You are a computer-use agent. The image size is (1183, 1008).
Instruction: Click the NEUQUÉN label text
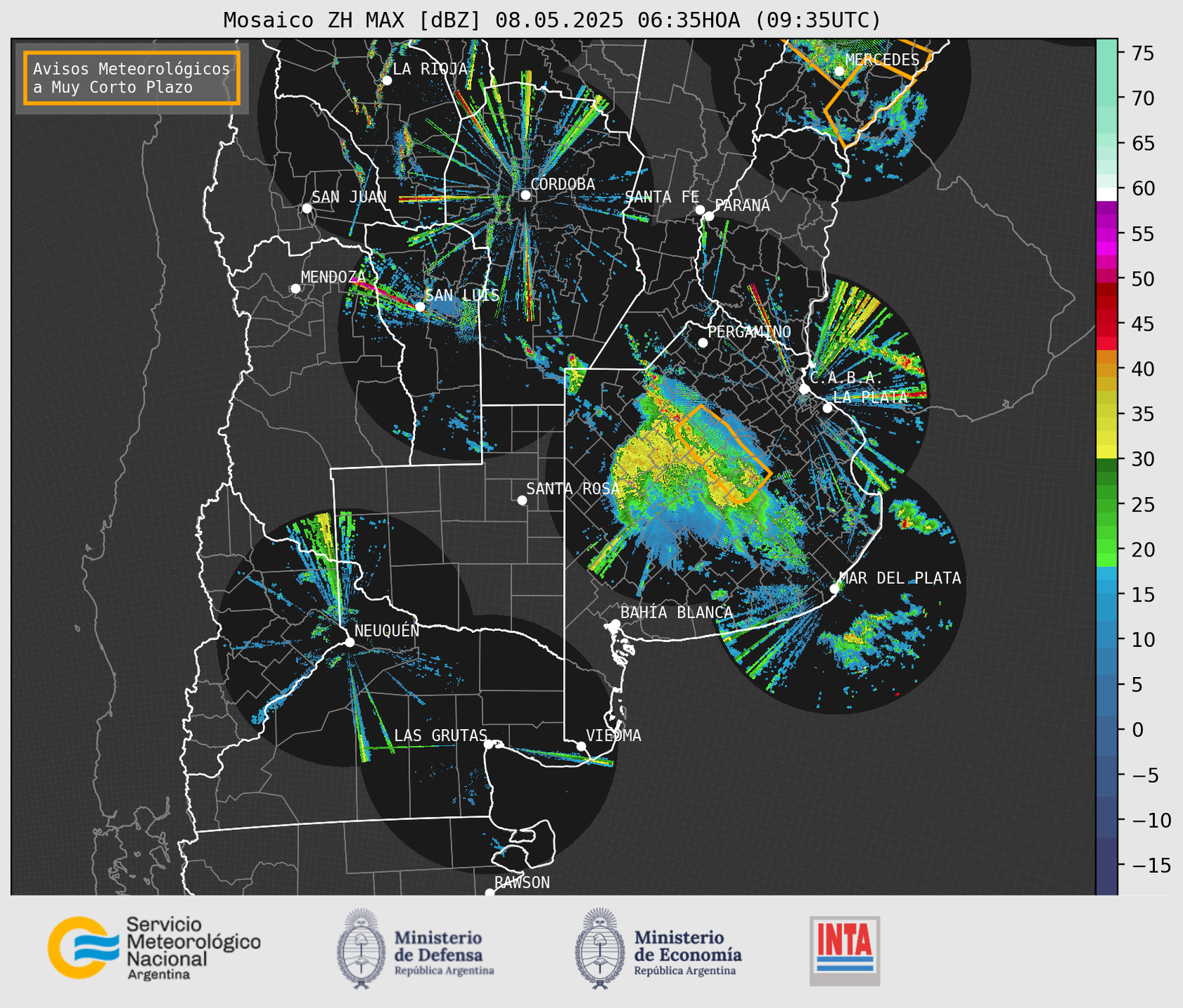(x=387, y=631)
